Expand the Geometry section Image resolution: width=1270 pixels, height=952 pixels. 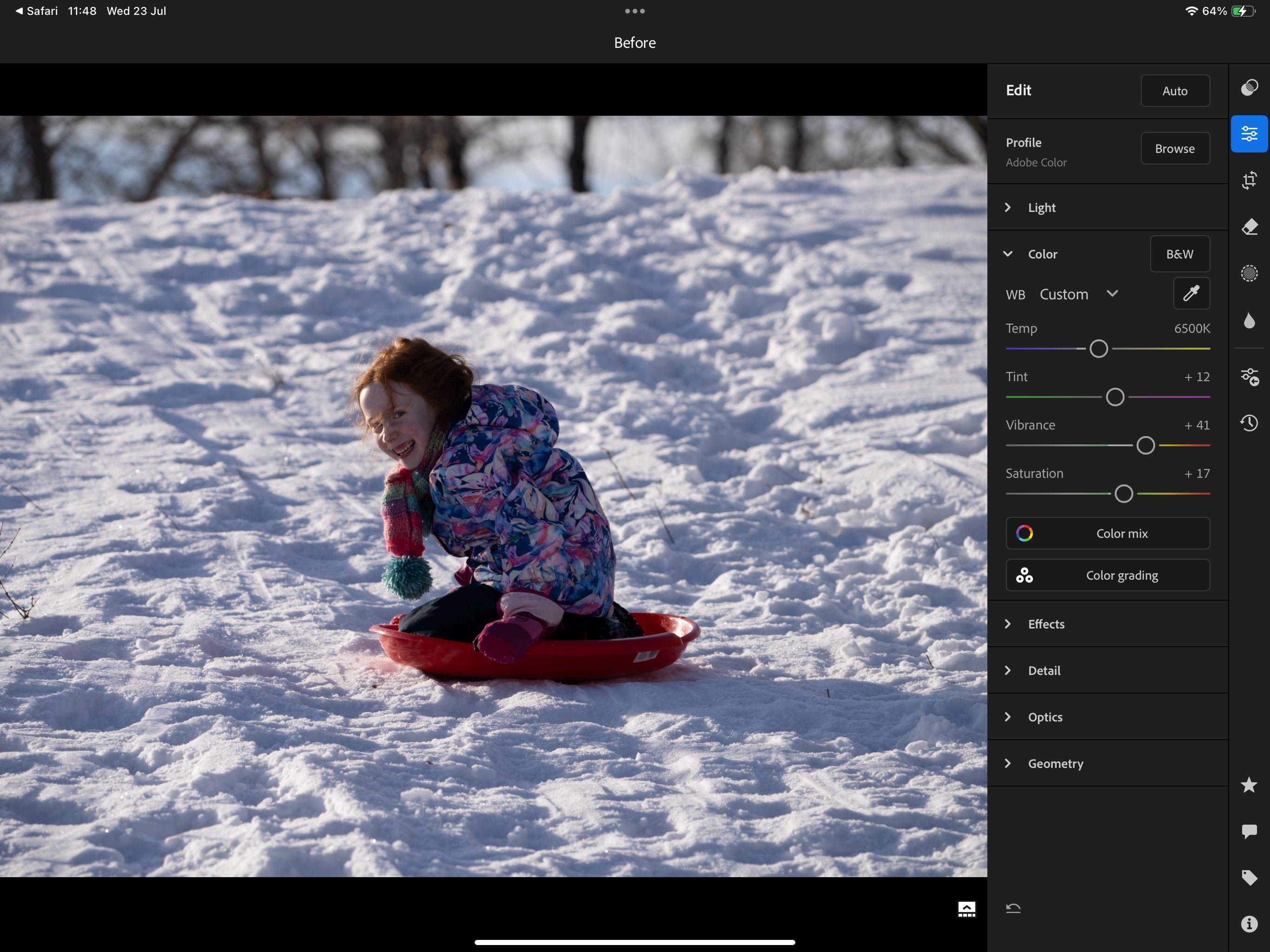pyautogui.click(x=1107, y=764)
